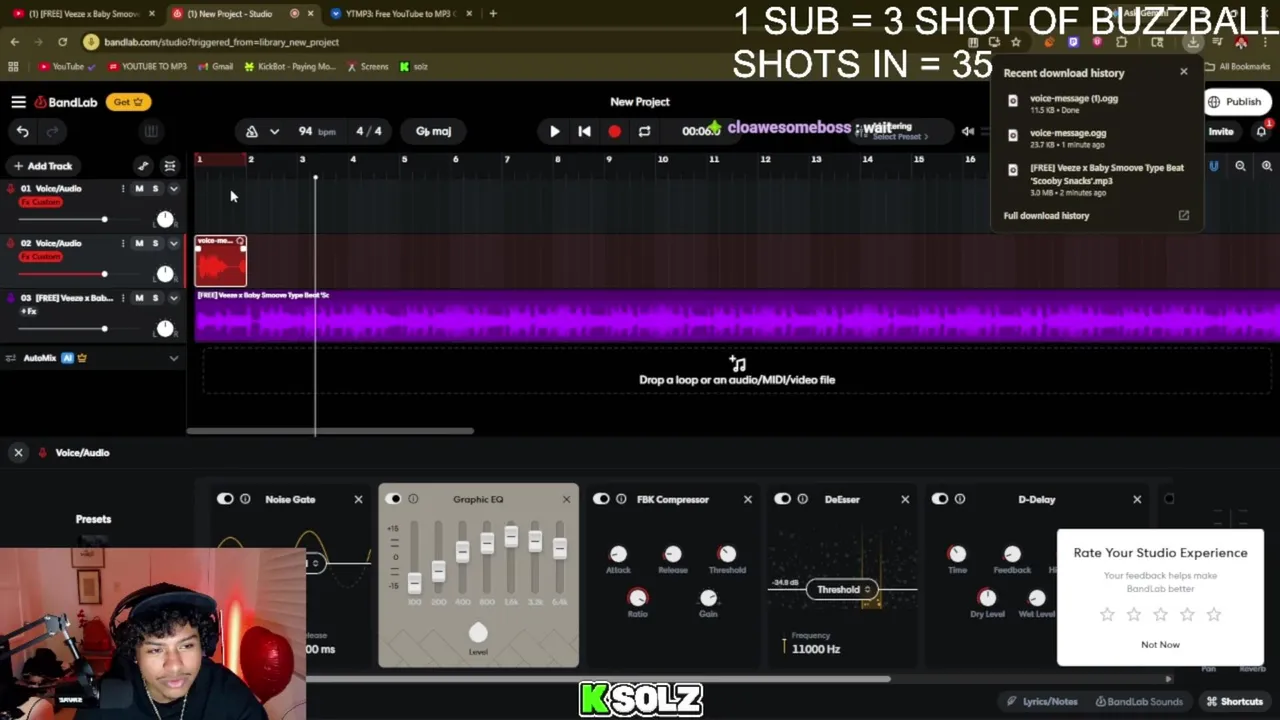Rate studio experience five stars
Viewport: 1280px width, 720px height.
click(x=1213, y=615)
